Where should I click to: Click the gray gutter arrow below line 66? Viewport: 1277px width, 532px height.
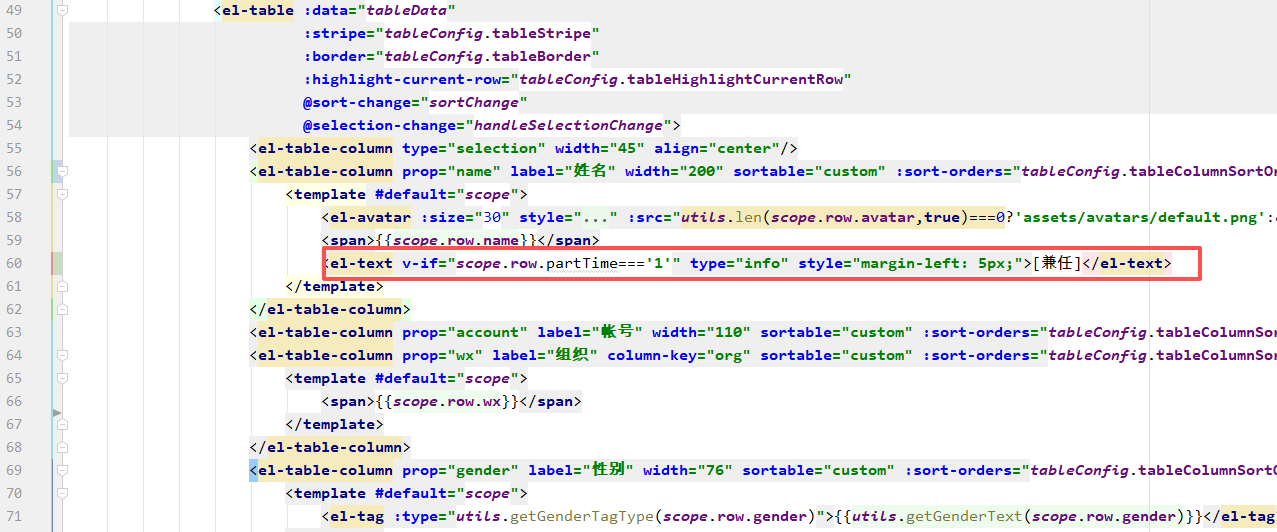pyautogui.click(x=57, y=412)
